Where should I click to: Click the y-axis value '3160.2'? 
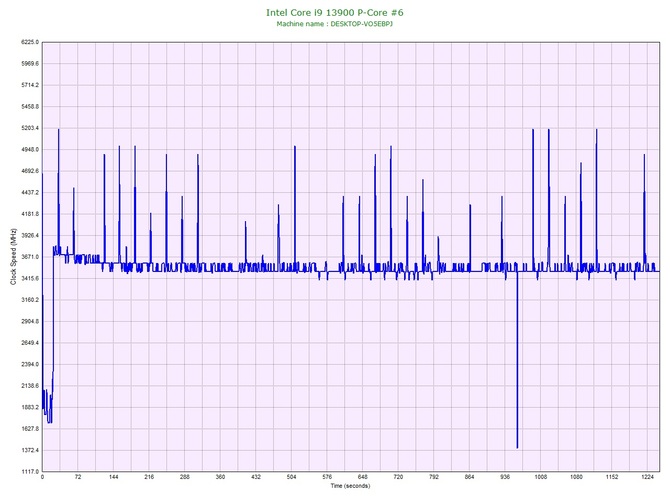30,300
